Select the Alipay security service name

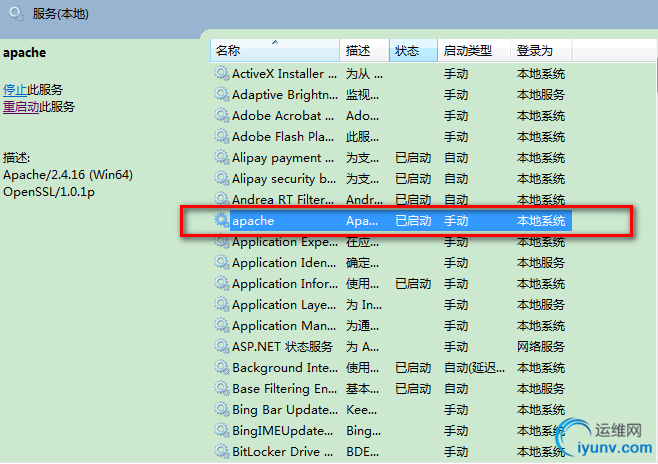coord(284,179)
